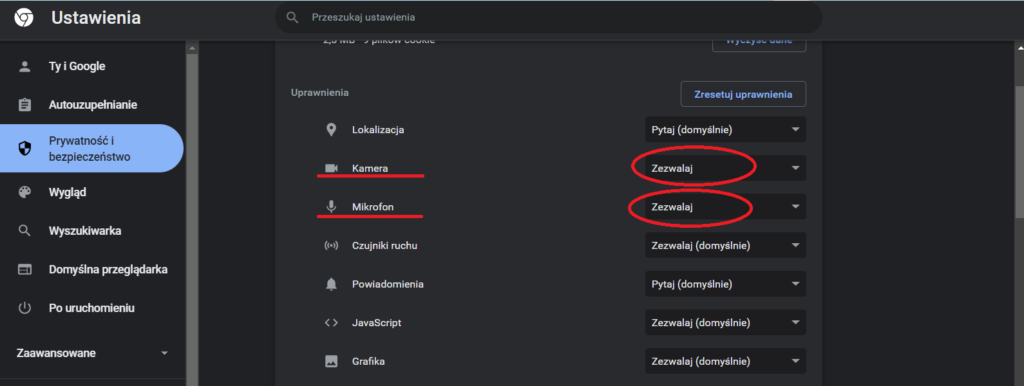Open the Kamera Zezwalaj dropdown
Viewport: 1024px width, 386px height.
(x=726, y=168)
